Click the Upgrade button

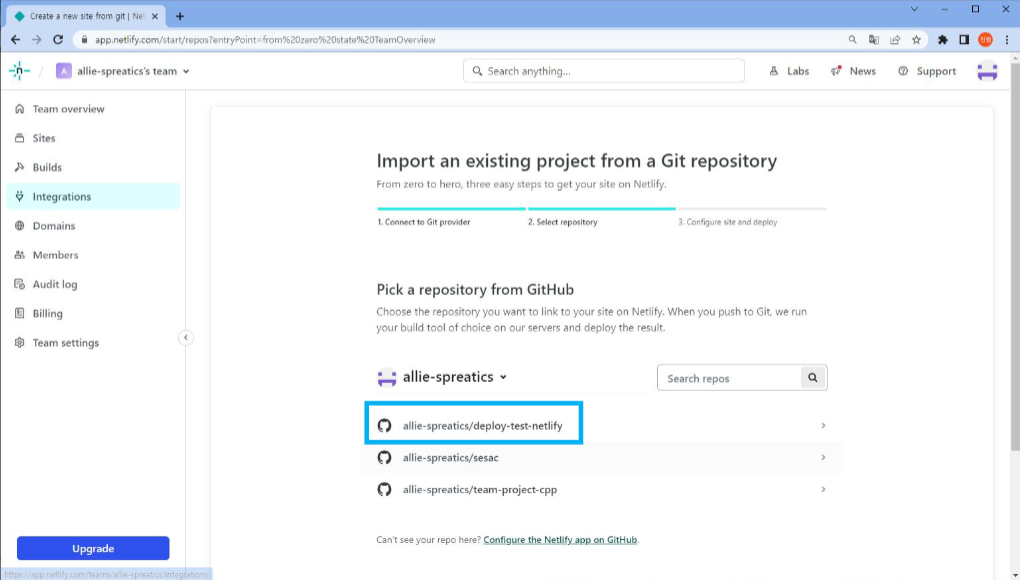(x=93, y=548)
